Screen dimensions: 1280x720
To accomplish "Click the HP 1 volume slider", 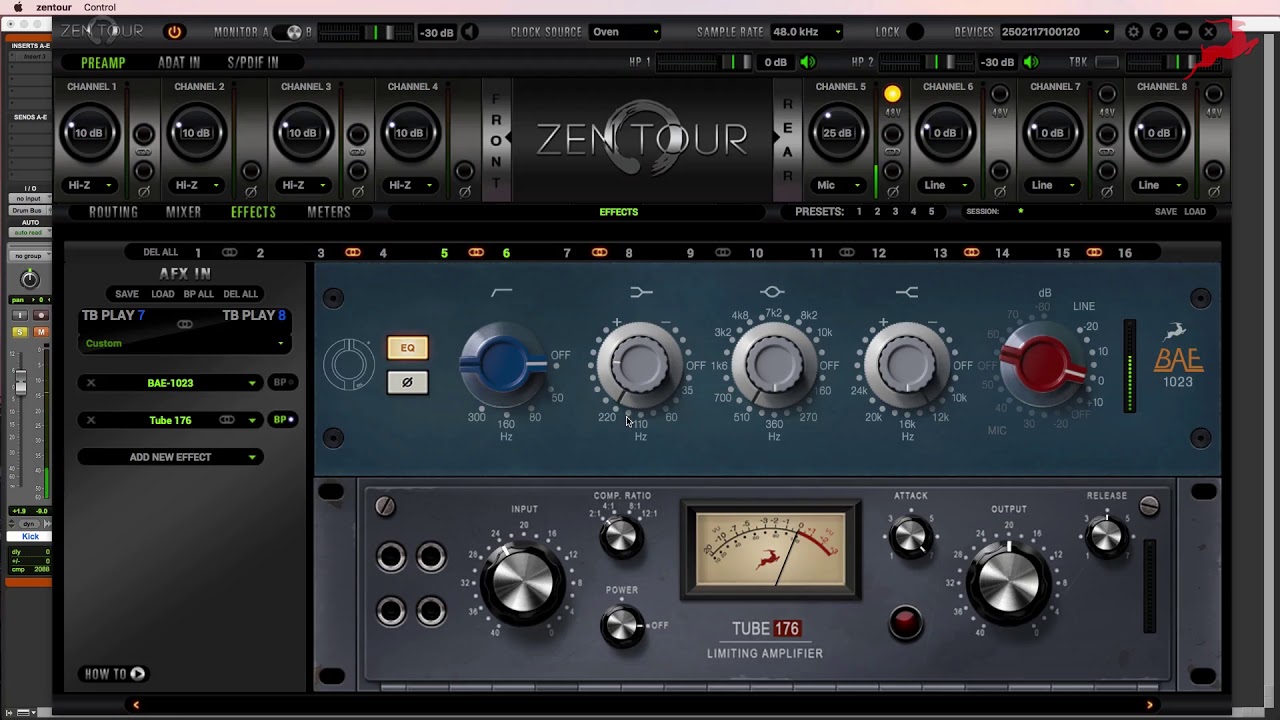I will pos(705,62).
